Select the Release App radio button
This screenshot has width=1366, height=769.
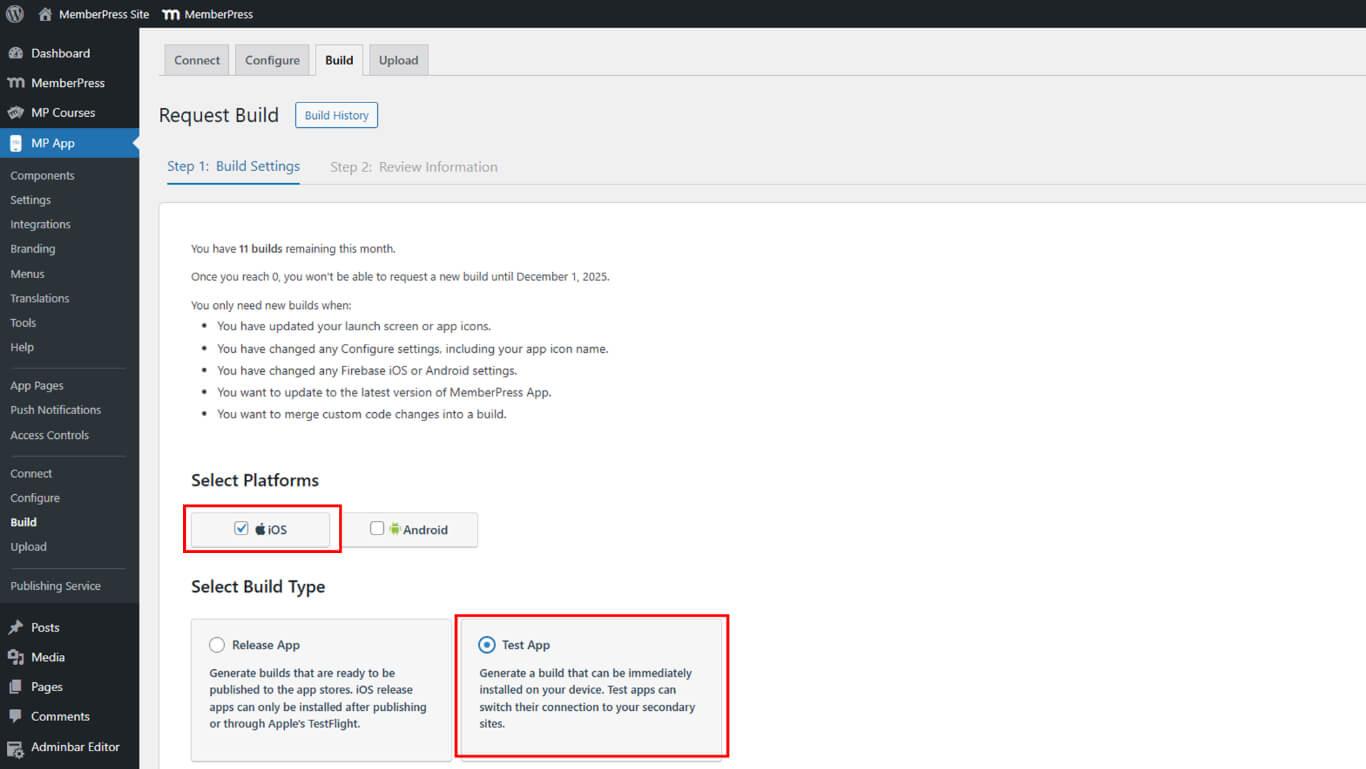[x=217, y=645]
